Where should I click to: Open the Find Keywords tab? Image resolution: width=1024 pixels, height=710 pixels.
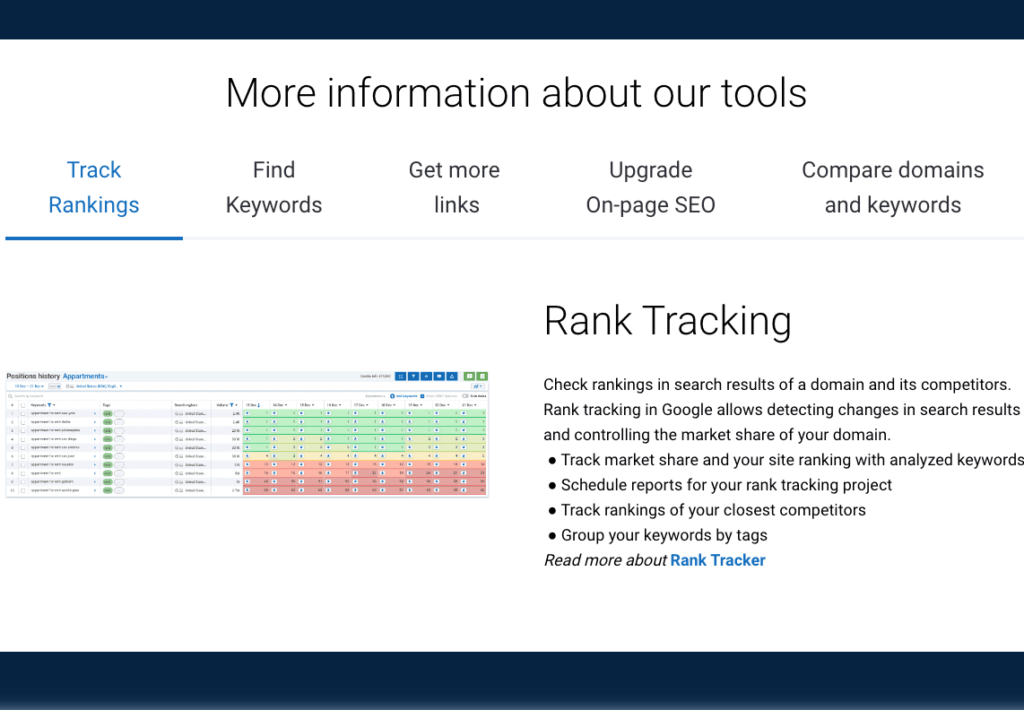pos(273,187)
